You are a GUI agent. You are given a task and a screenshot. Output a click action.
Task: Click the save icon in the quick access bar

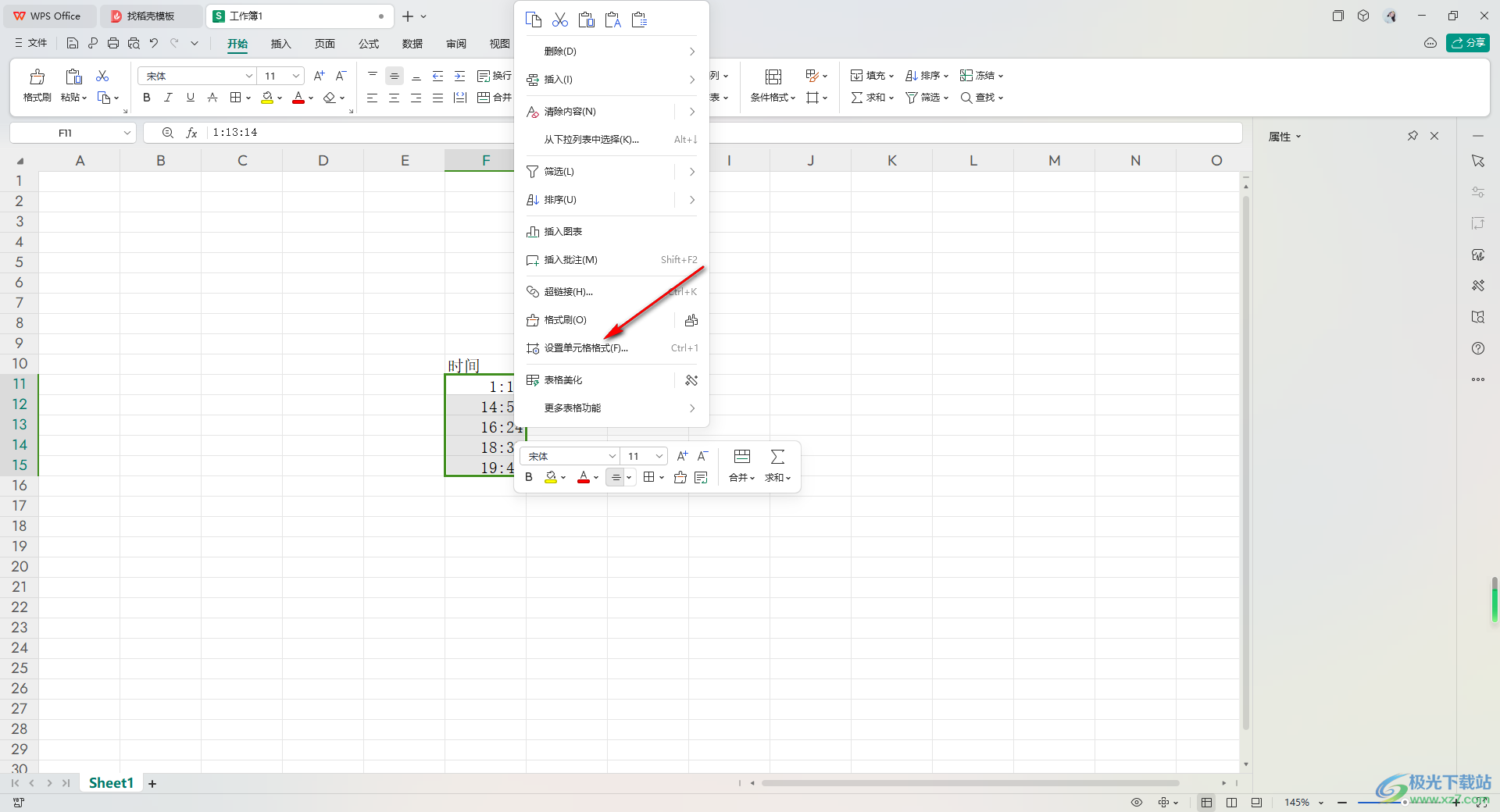[x=73, y=44]
